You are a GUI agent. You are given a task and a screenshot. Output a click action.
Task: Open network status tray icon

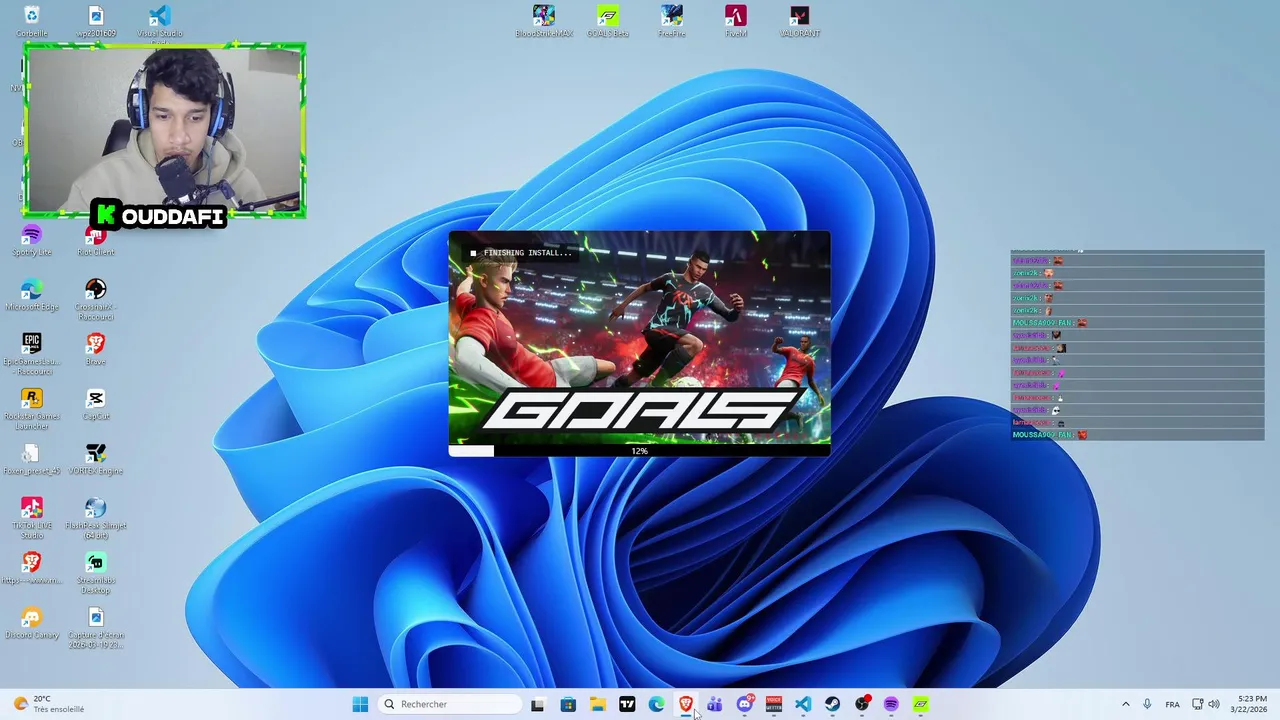point(1198,704)
